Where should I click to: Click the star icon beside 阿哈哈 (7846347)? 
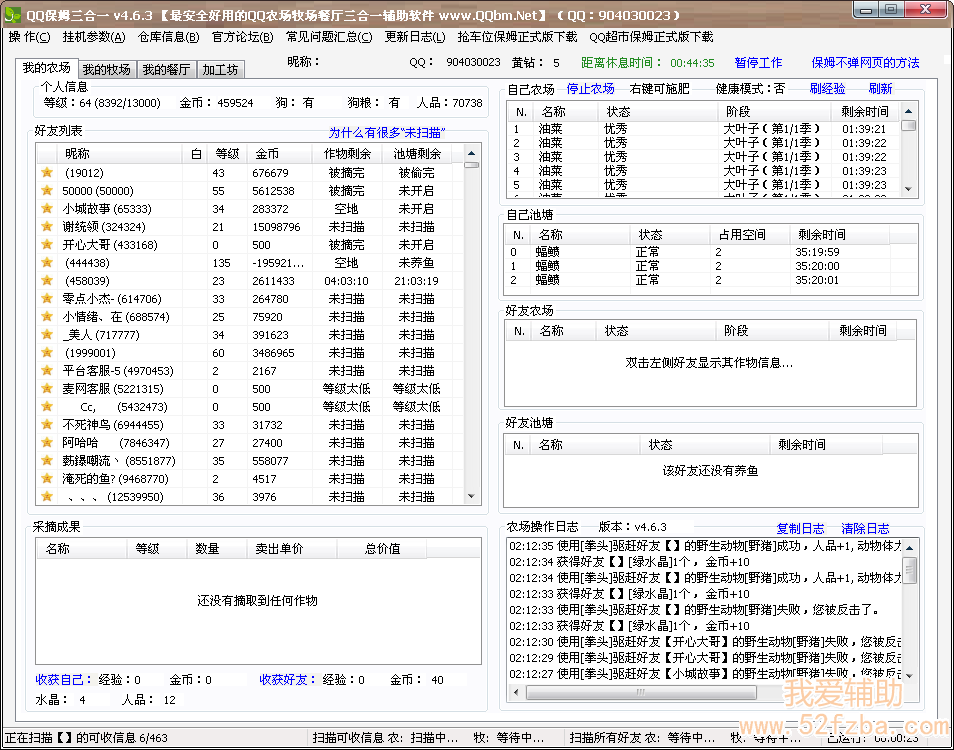pyautogui.click(x=46, y=443)
